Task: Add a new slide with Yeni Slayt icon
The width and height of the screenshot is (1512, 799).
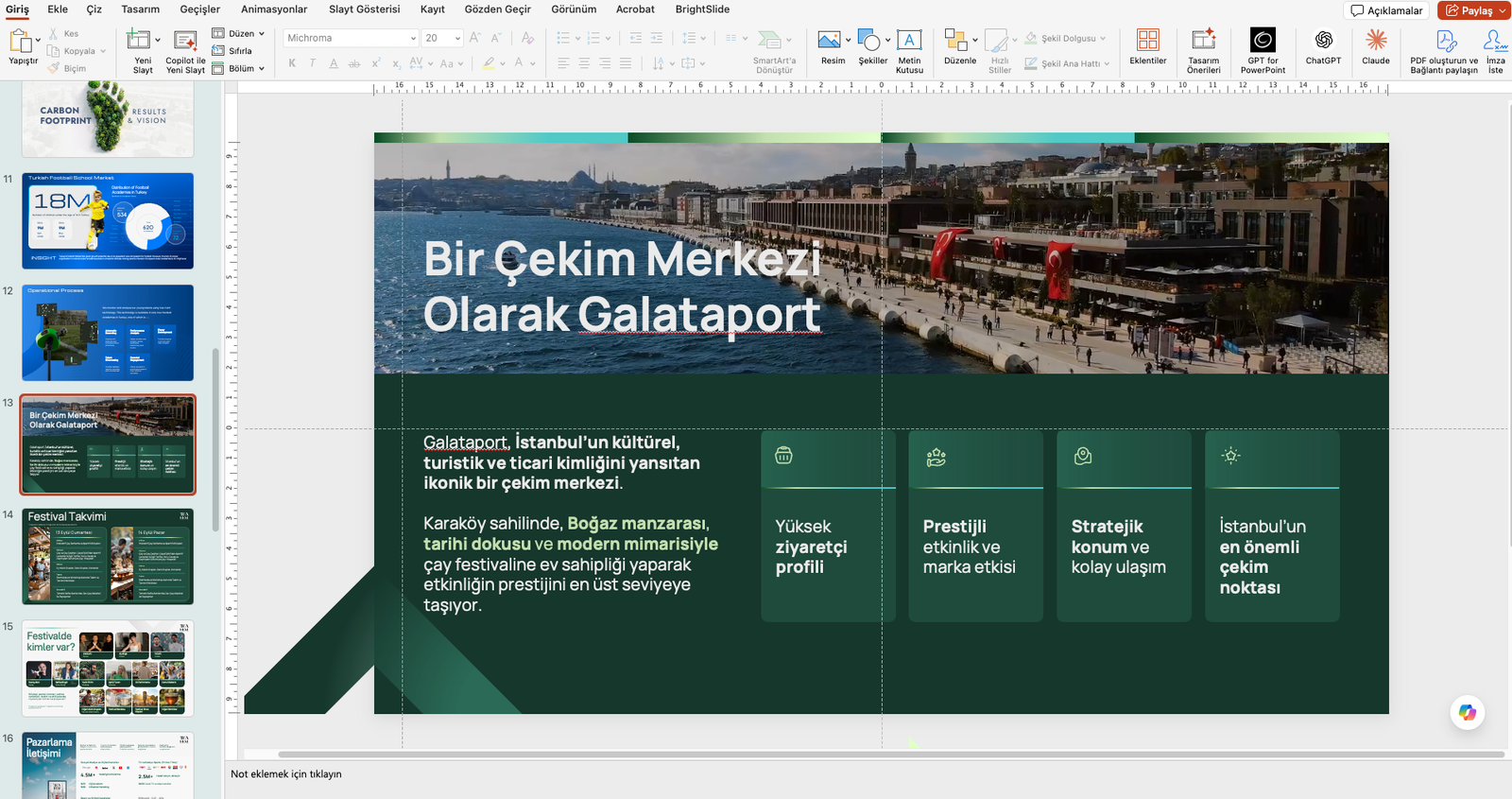Action: 139,40
